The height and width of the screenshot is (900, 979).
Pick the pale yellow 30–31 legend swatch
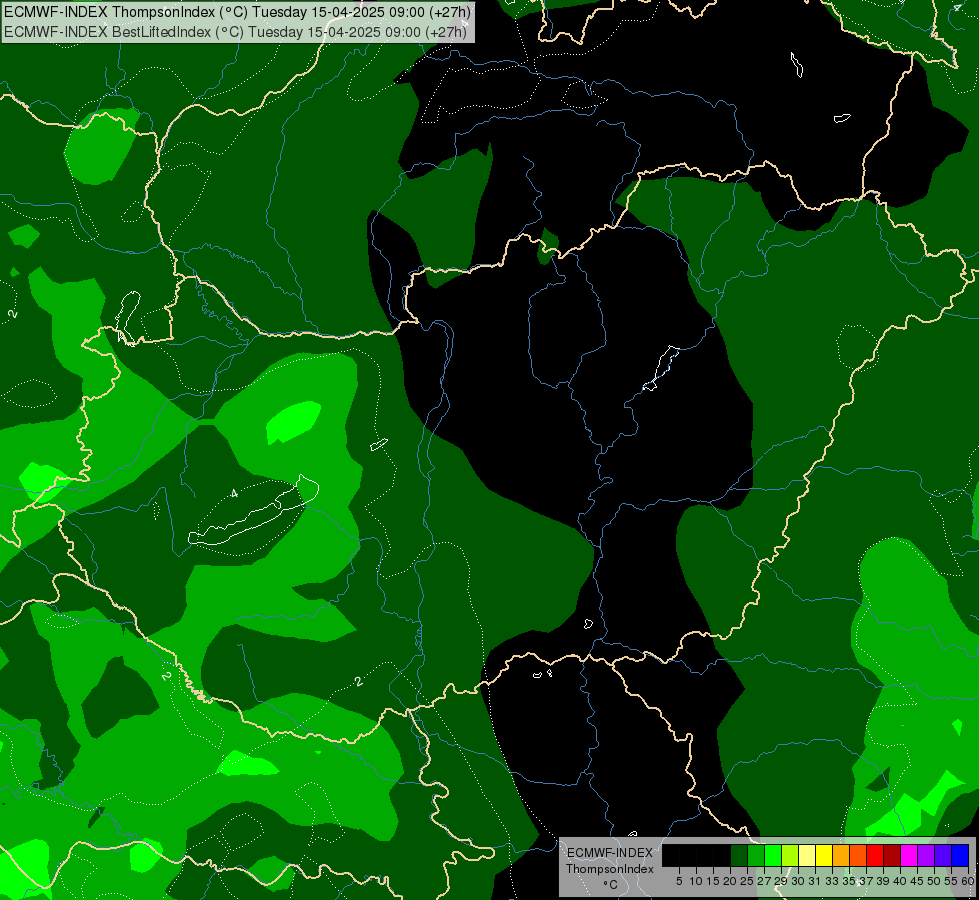pos(807,855)
